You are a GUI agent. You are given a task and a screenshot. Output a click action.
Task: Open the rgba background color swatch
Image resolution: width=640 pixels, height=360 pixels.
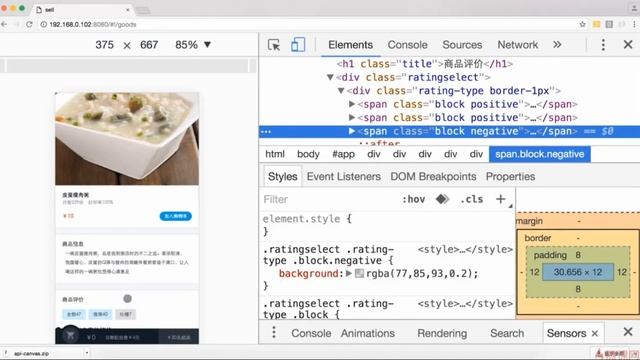[359, 273]
